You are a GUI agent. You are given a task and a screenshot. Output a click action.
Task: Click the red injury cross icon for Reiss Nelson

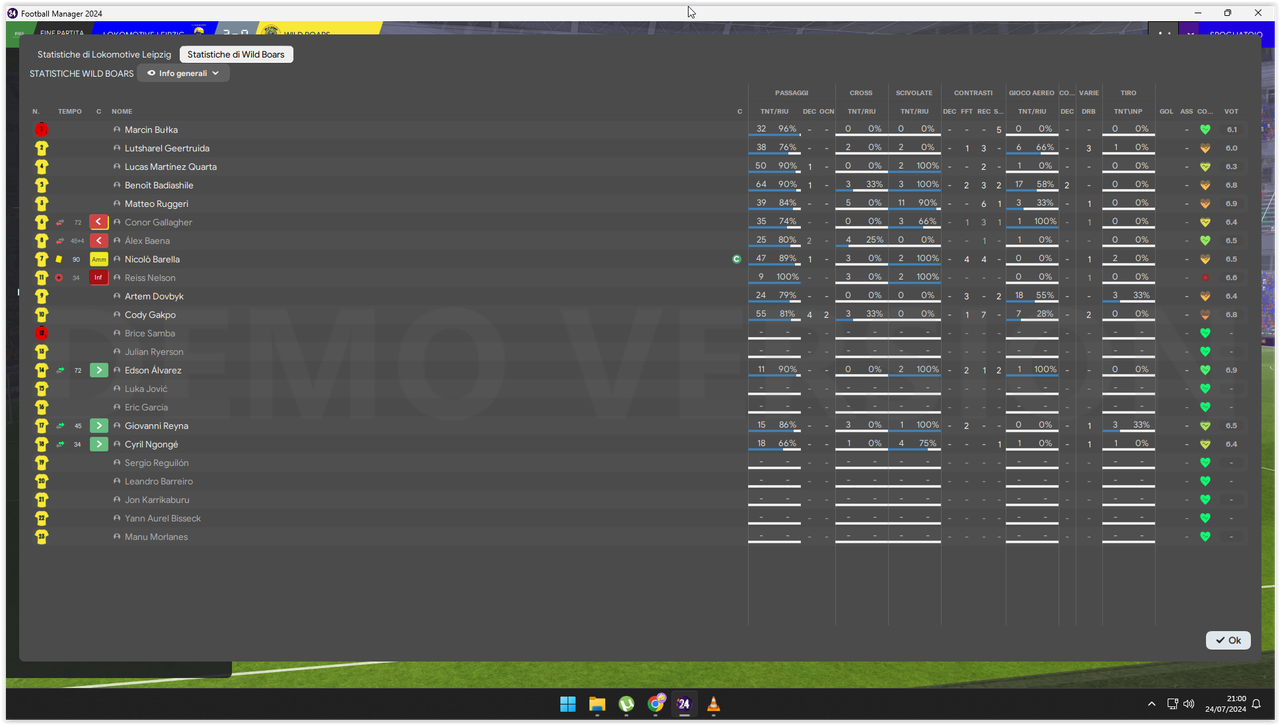tap(59, 278)
